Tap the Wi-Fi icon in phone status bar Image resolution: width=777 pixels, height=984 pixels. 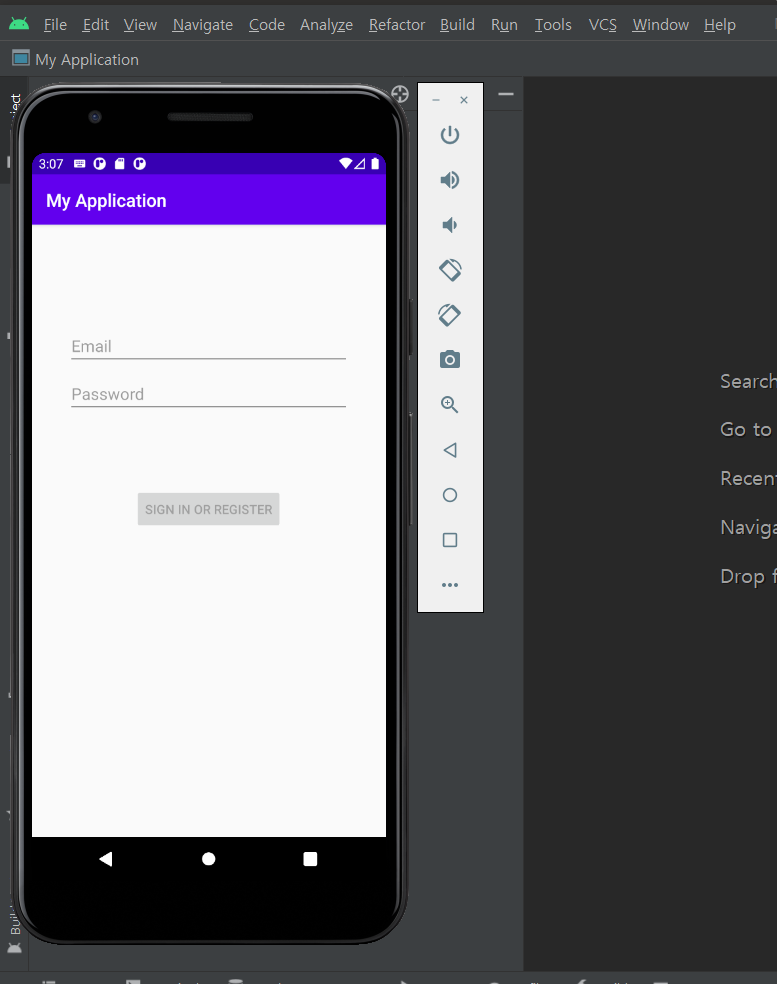[x=345, y=163]
